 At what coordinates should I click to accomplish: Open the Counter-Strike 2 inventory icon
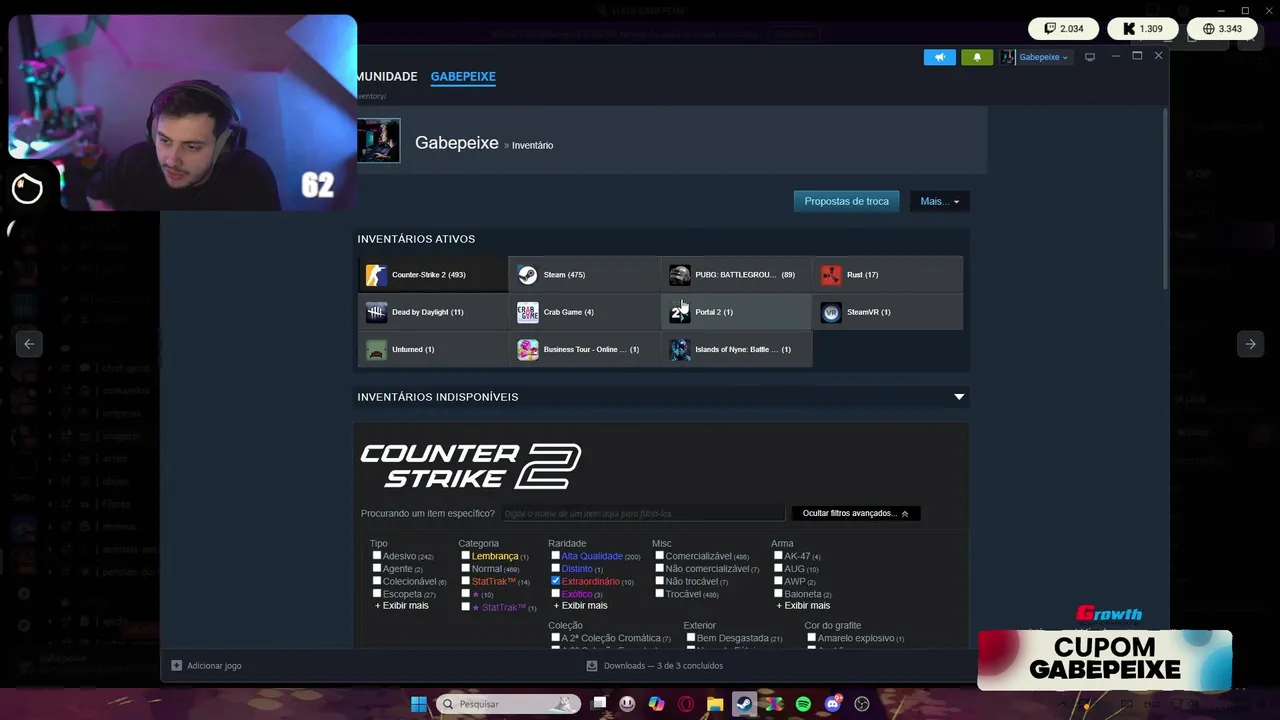(376, 275)
